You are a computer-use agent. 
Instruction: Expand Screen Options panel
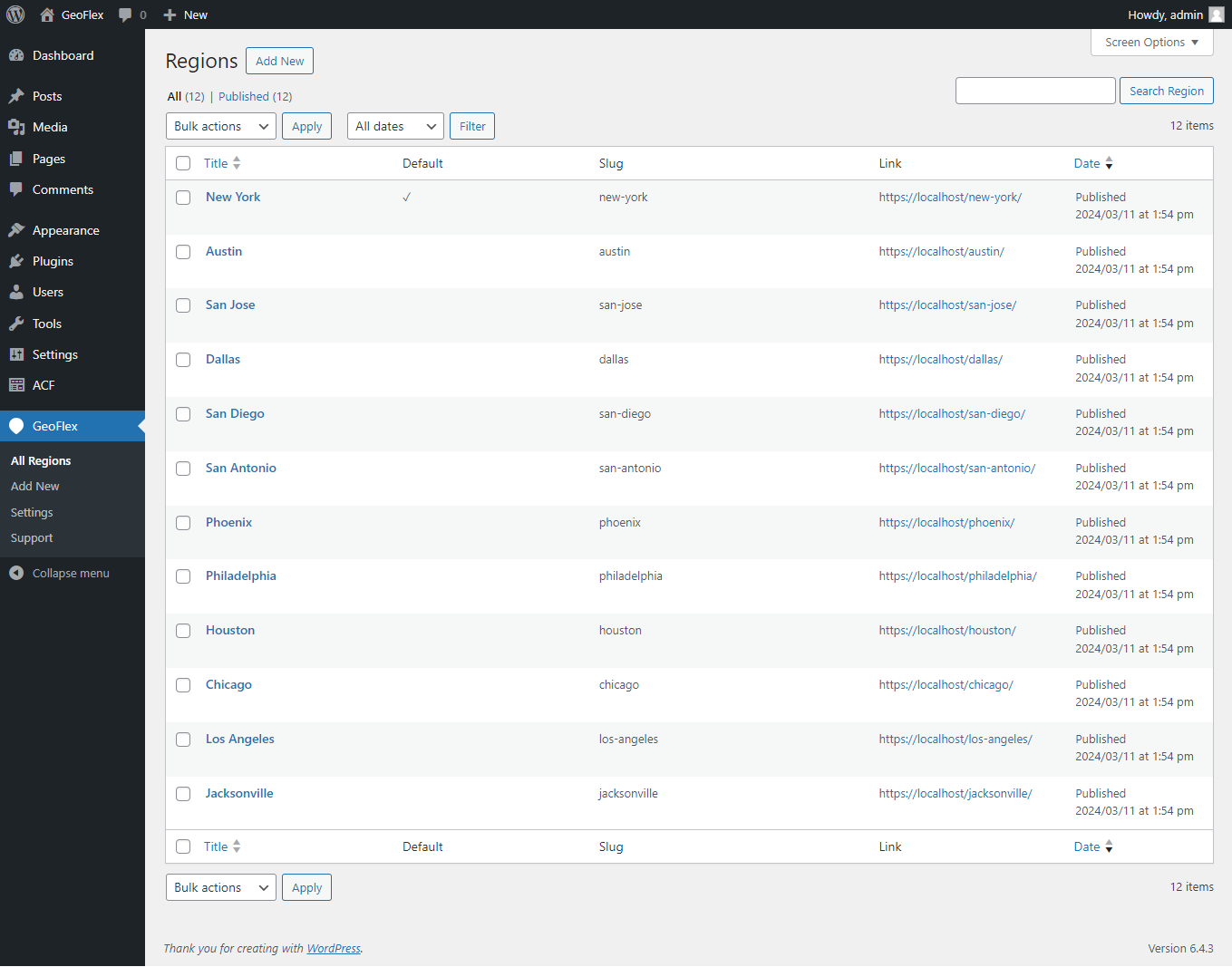(x=1151, y=43)
